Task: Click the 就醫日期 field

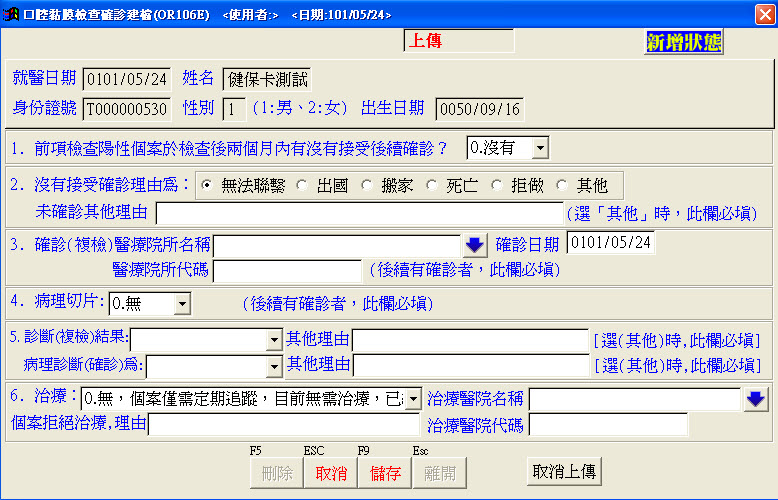Action: click(127, 79)
